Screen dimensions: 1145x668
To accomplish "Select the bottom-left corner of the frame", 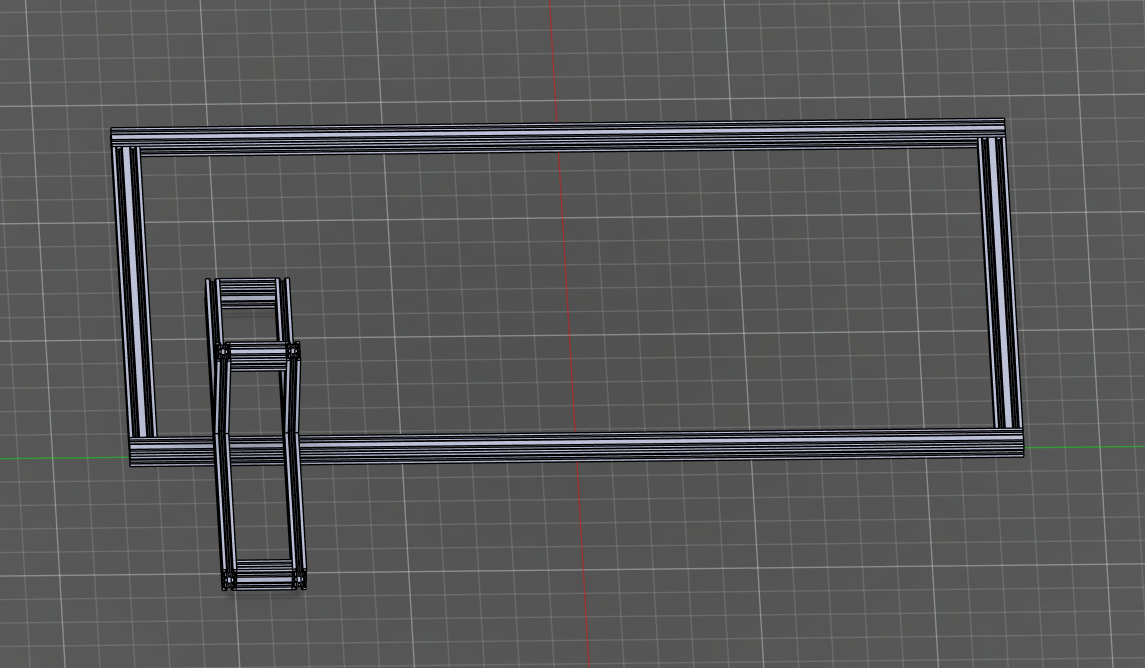I will click(x=143, y=452).
